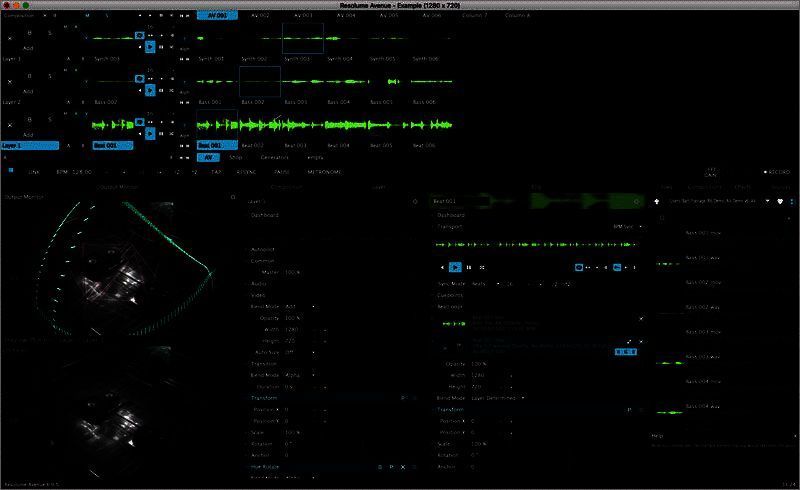Open clip Blend Mode Layer Determined dropdown
The height and width of the screenshot is (490, 800).
click(x=497, y=398)
